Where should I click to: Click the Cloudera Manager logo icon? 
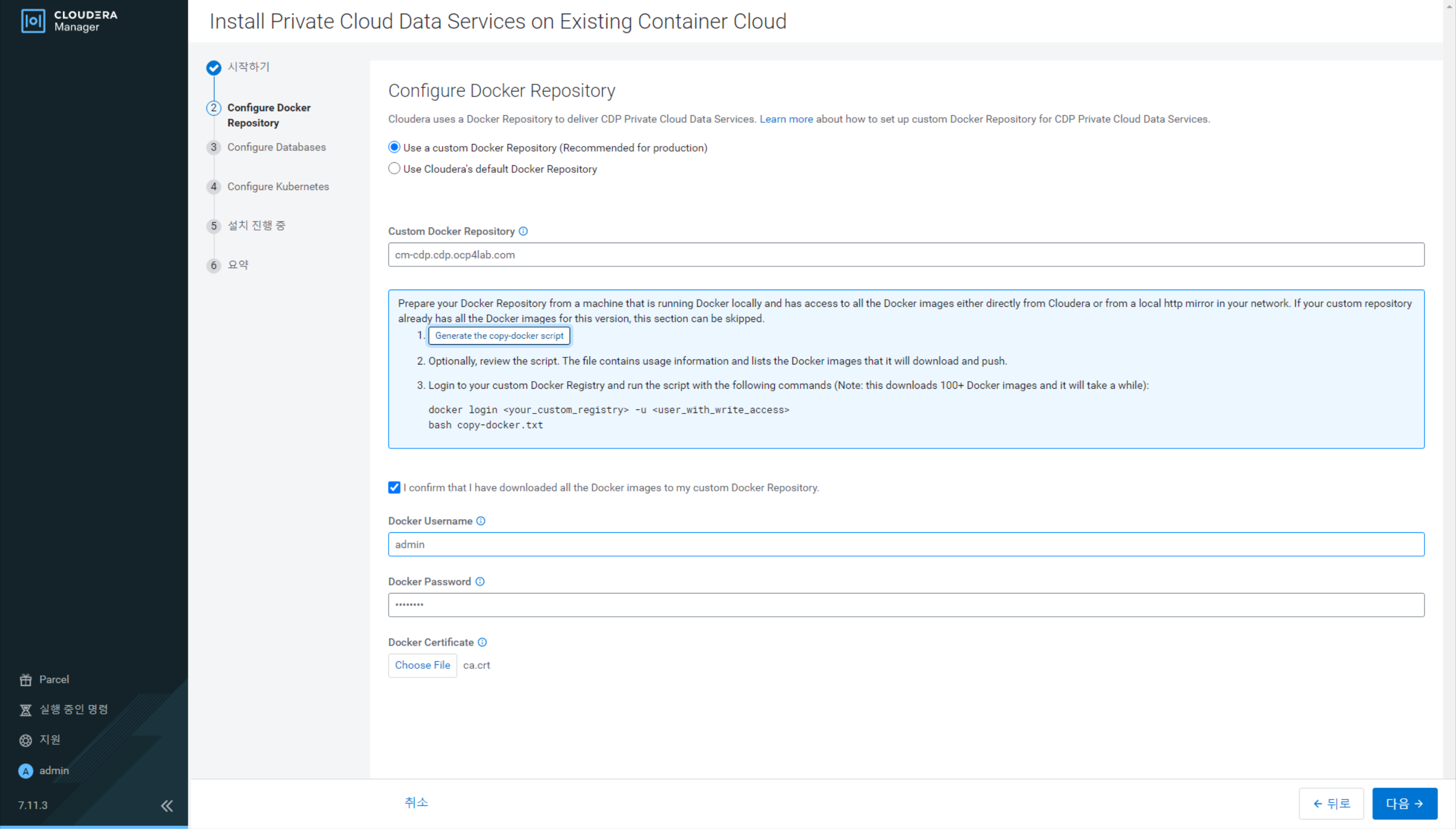click(33, 21)
